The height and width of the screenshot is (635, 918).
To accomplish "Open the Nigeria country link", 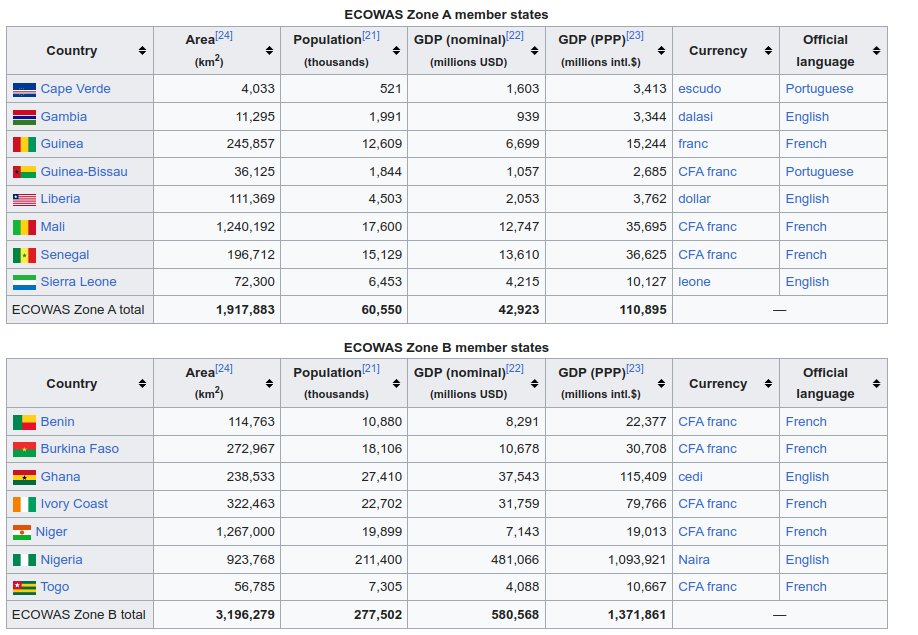I will [x=61, y=560].
